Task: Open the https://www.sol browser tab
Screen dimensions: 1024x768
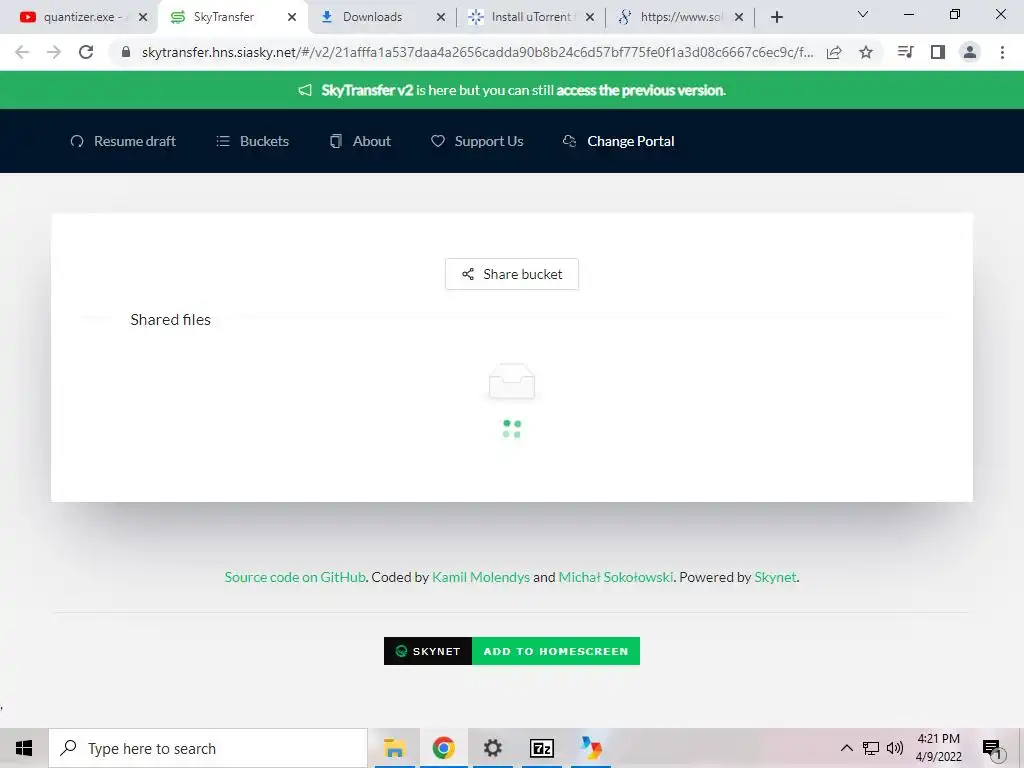Action: click(x=680, y=17)
